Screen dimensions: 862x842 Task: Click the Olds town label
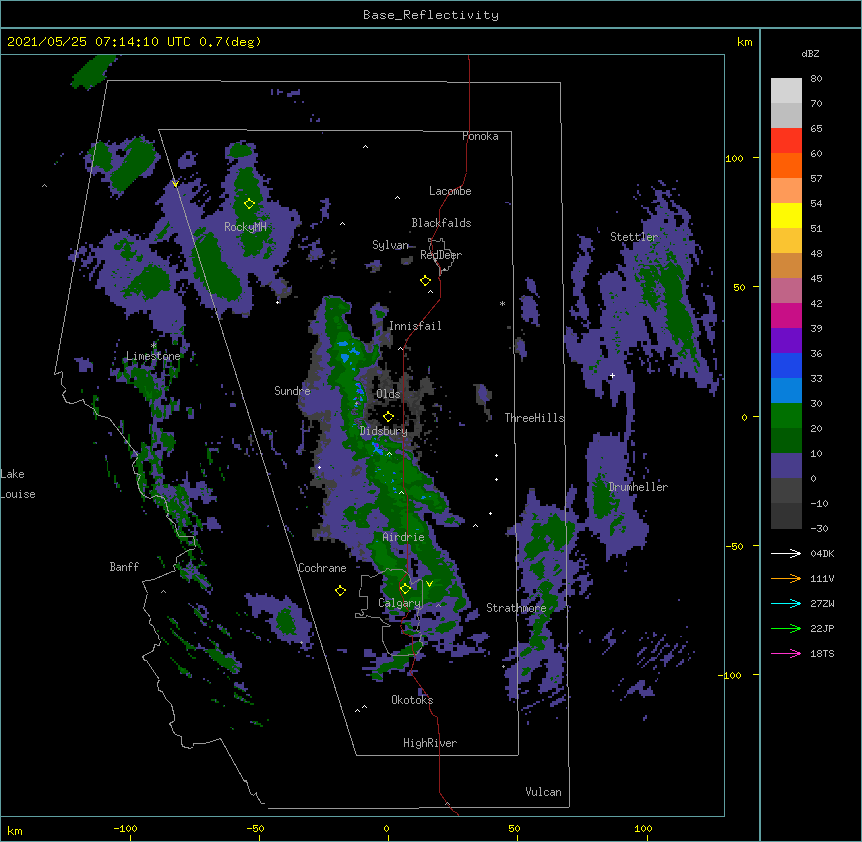(388, 394)
